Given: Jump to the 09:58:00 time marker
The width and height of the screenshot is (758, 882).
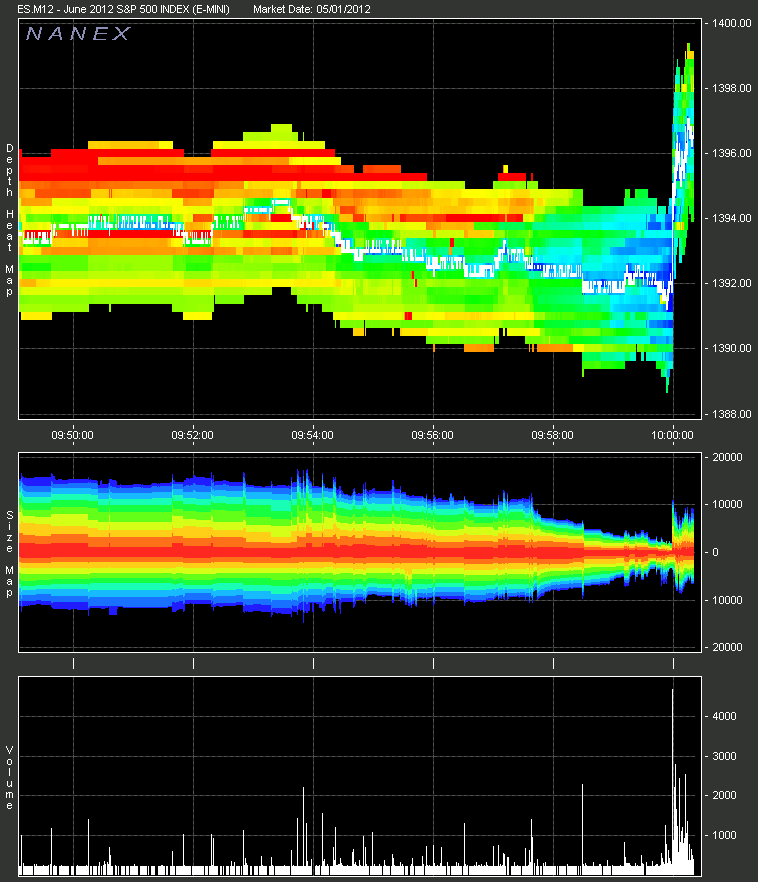Looking at the screenshot, I should (x=552, y=435).
